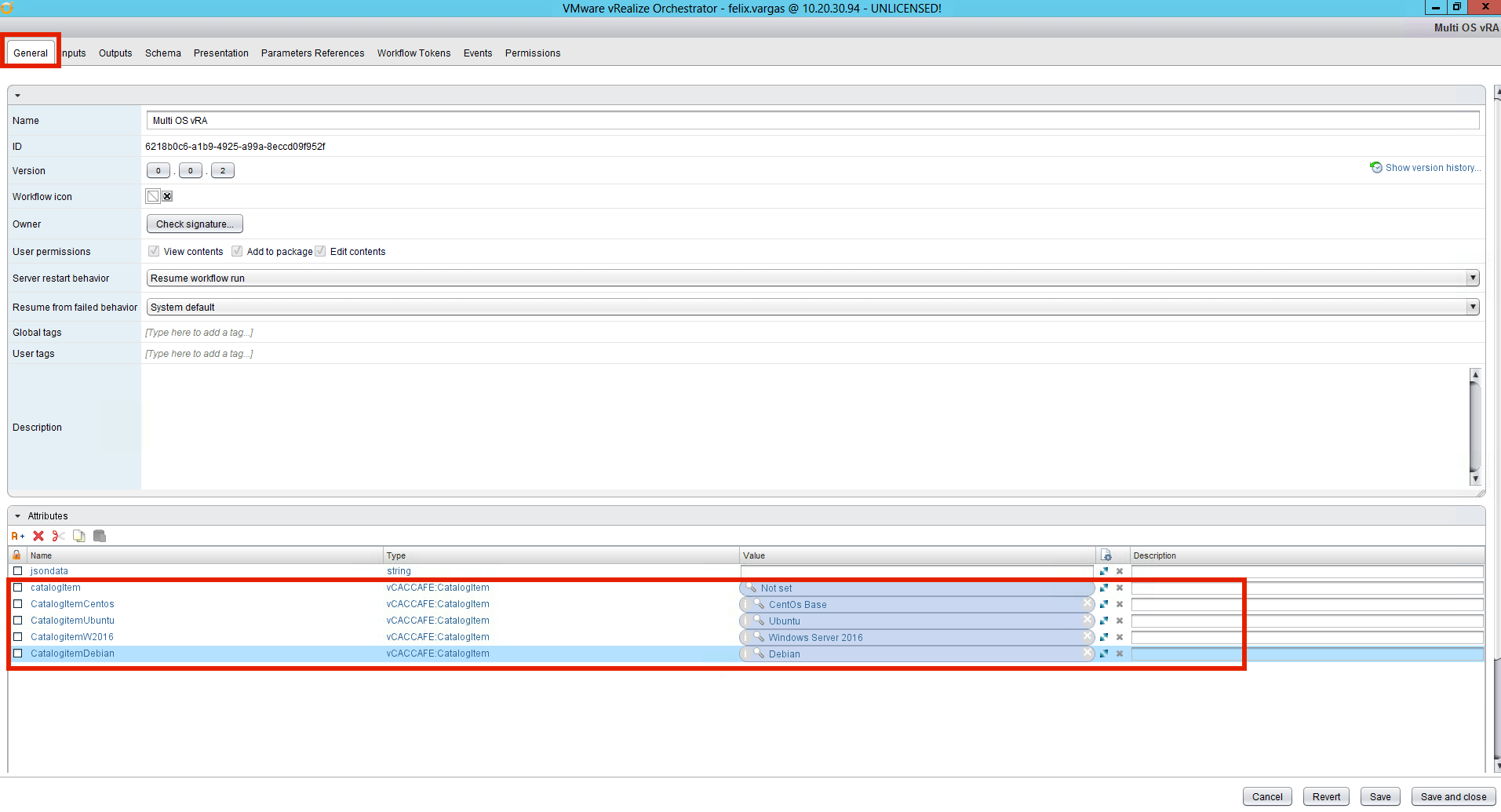This screenshot has height=812, width=1501.
Task: Check the jsondata lock checkbox
Action: (17, 571)
